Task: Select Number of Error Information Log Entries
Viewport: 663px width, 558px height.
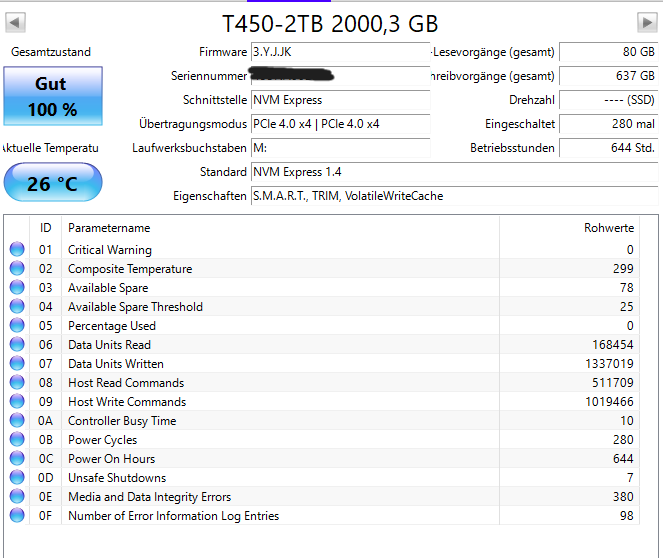Action: tap(174, 516)
